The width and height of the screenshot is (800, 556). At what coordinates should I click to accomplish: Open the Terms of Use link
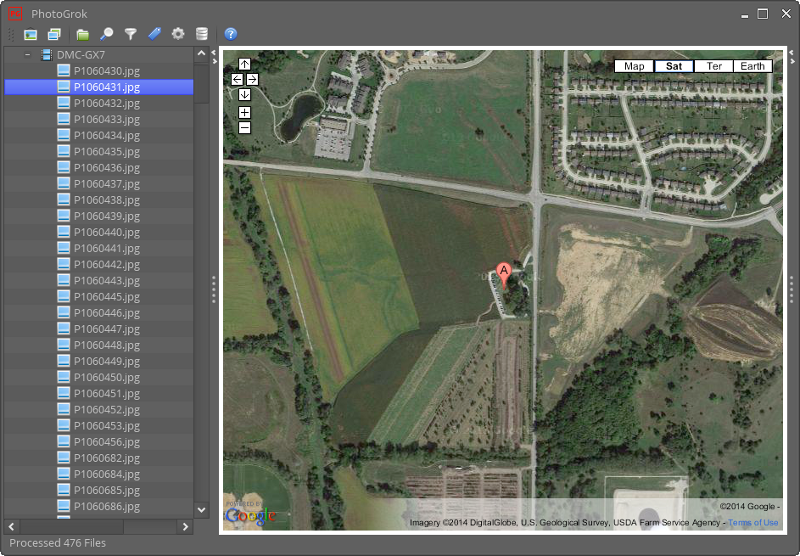point(753,523)
